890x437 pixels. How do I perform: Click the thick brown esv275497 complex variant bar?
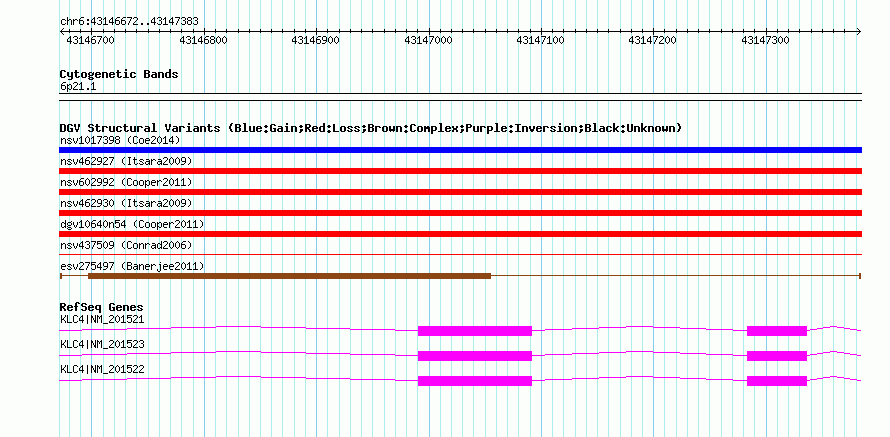click(289, 276)
